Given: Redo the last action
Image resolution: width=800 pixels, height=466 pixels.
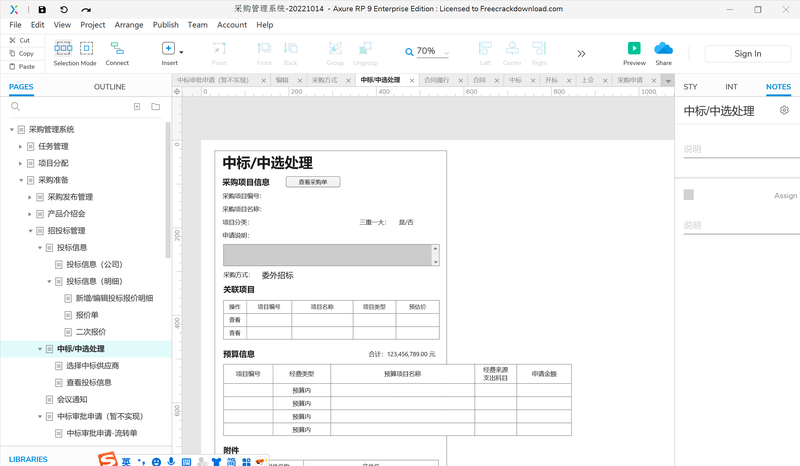Looking at the screenshot, I should click(x=86, y=9).
